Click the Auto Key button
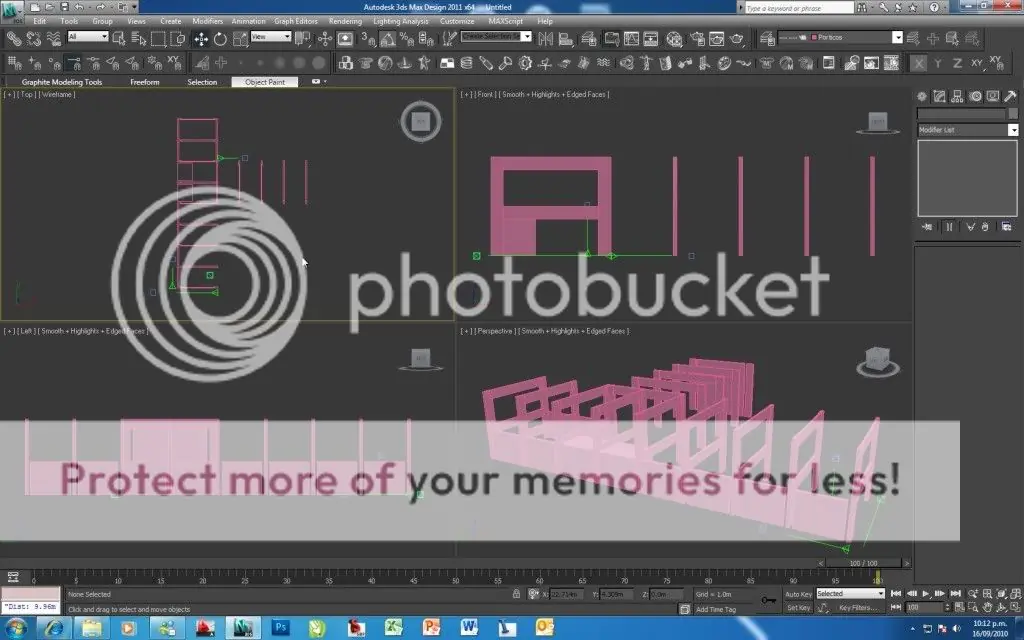 [798, 594]
